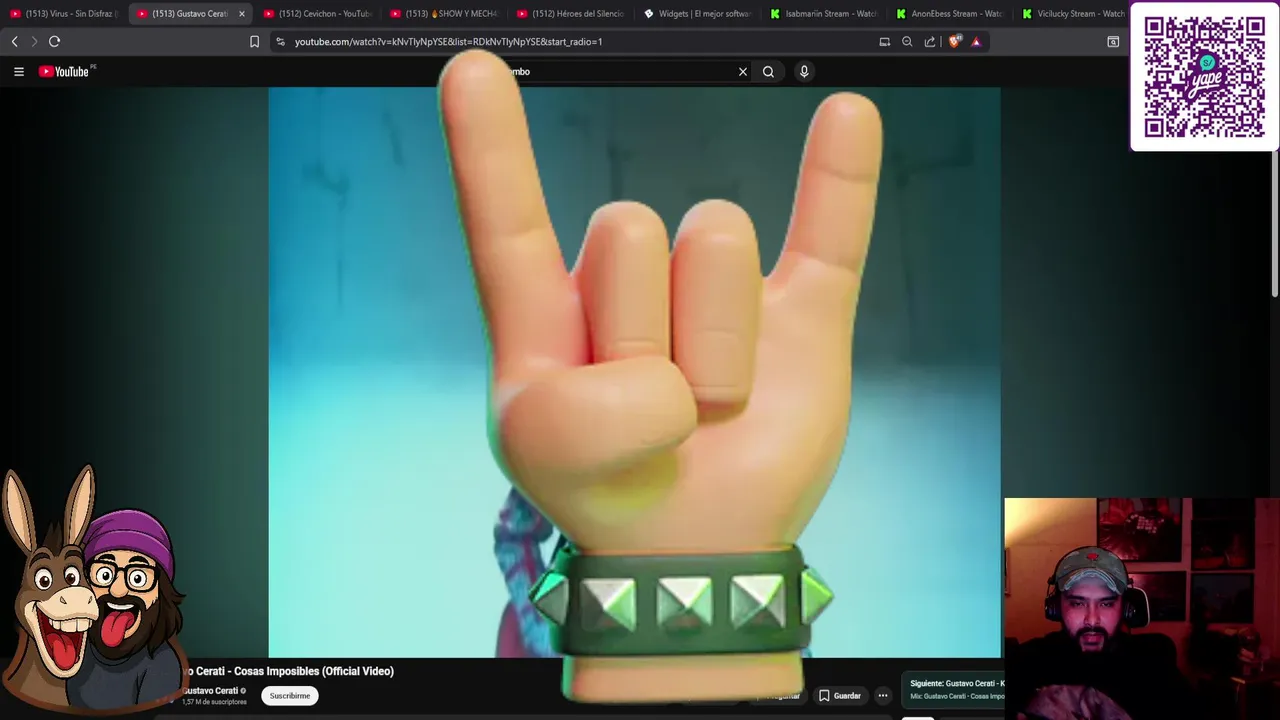Open the Brave Shields lion icon
This screenshot has width=1280, height=720.
click(x=954, y=42)
